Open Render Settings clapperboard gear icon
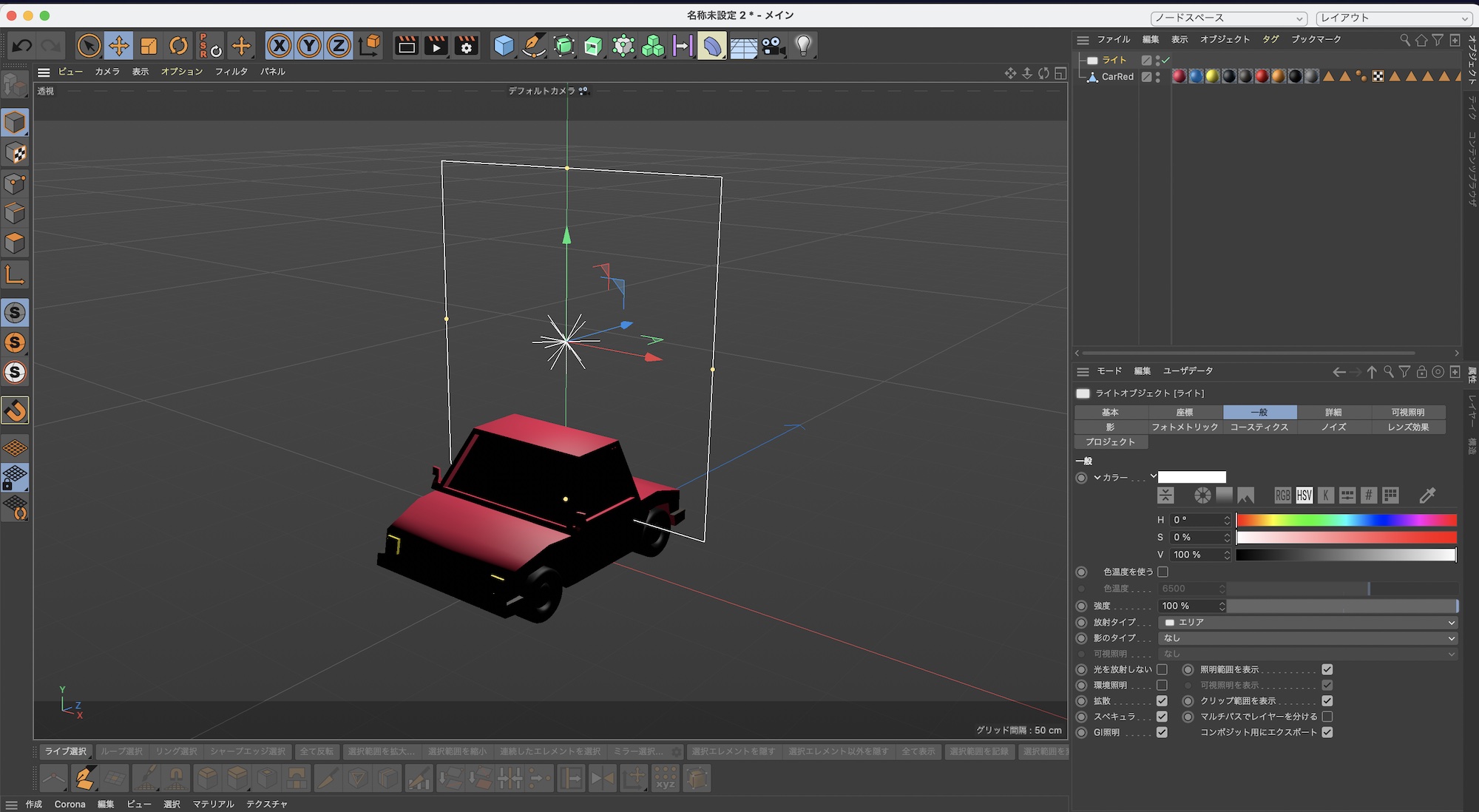Viewport: 1479px width, 812px height. (467, 46)
